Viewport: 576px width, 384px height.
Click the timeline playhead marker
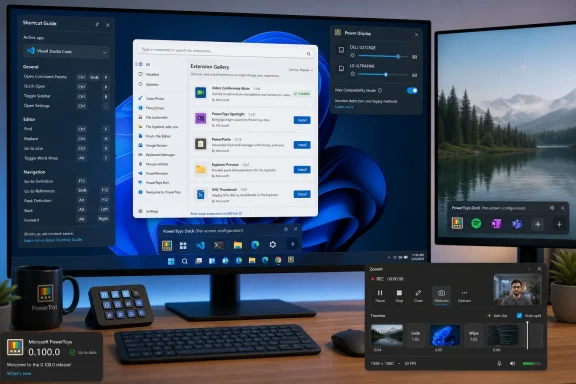tap(528, 335)
